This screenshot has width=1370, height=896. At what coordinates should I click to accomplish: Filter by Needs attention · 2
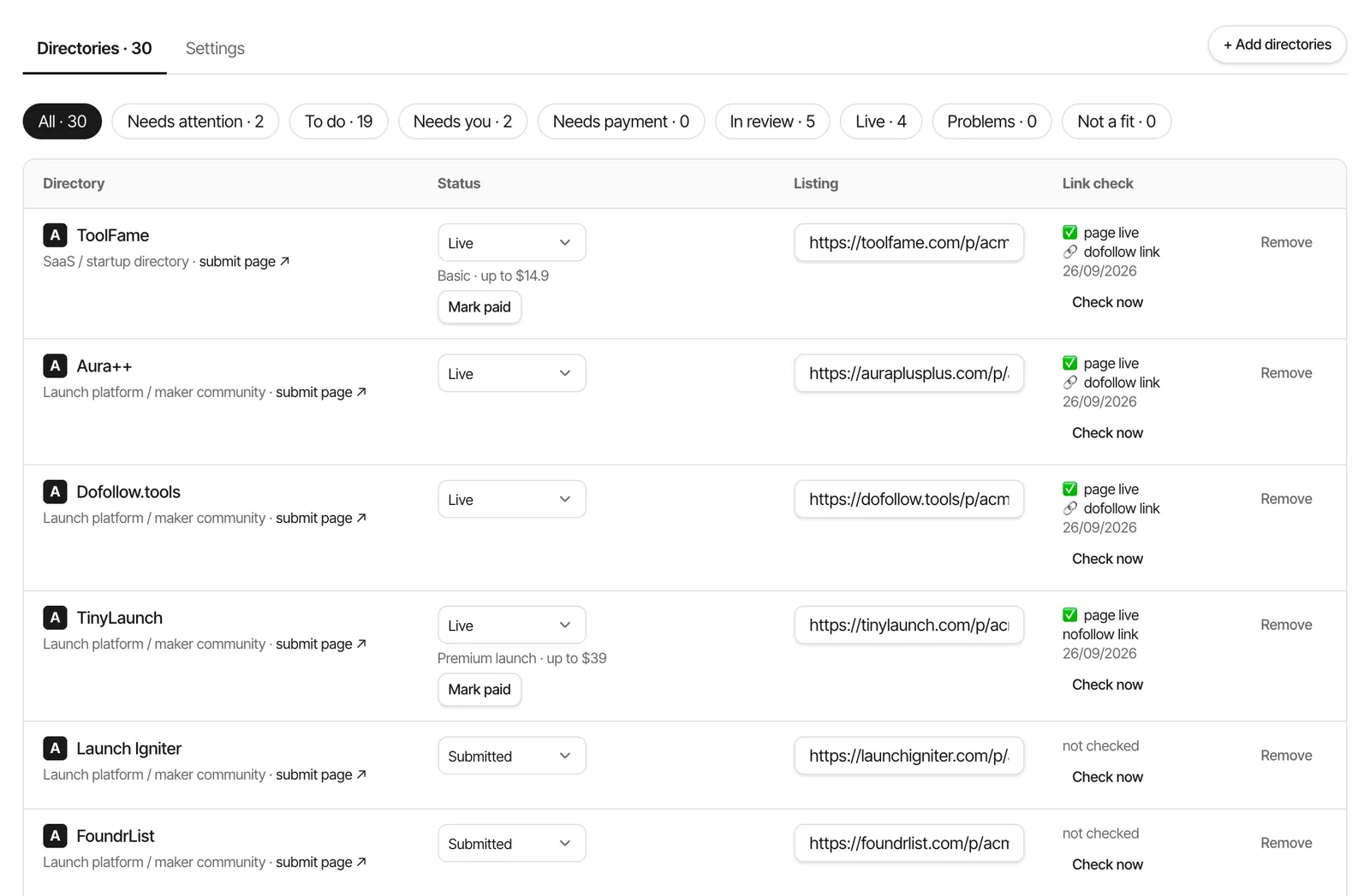tap(195, 122)
